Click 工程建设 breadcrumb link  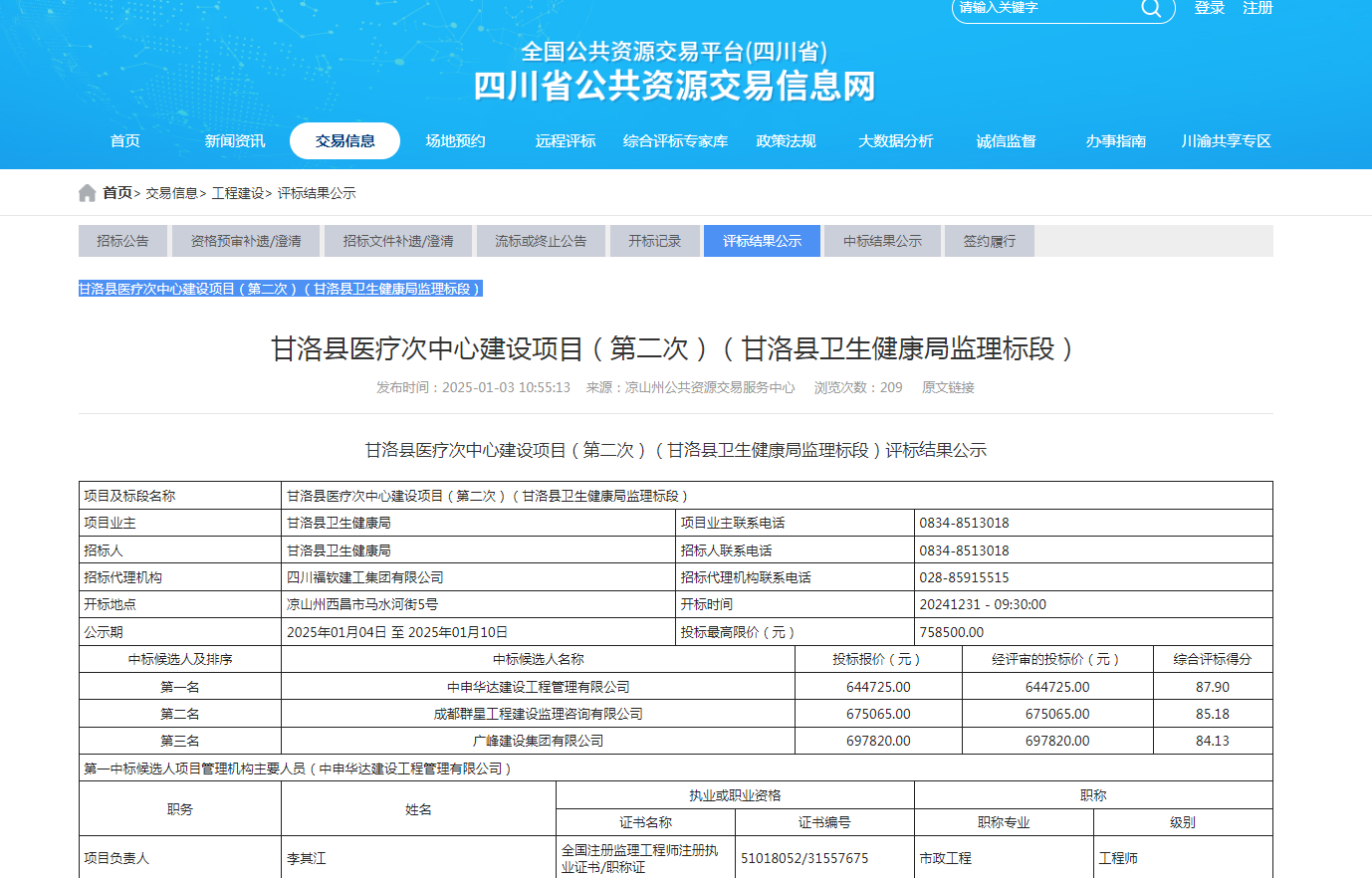pos(238,193)
